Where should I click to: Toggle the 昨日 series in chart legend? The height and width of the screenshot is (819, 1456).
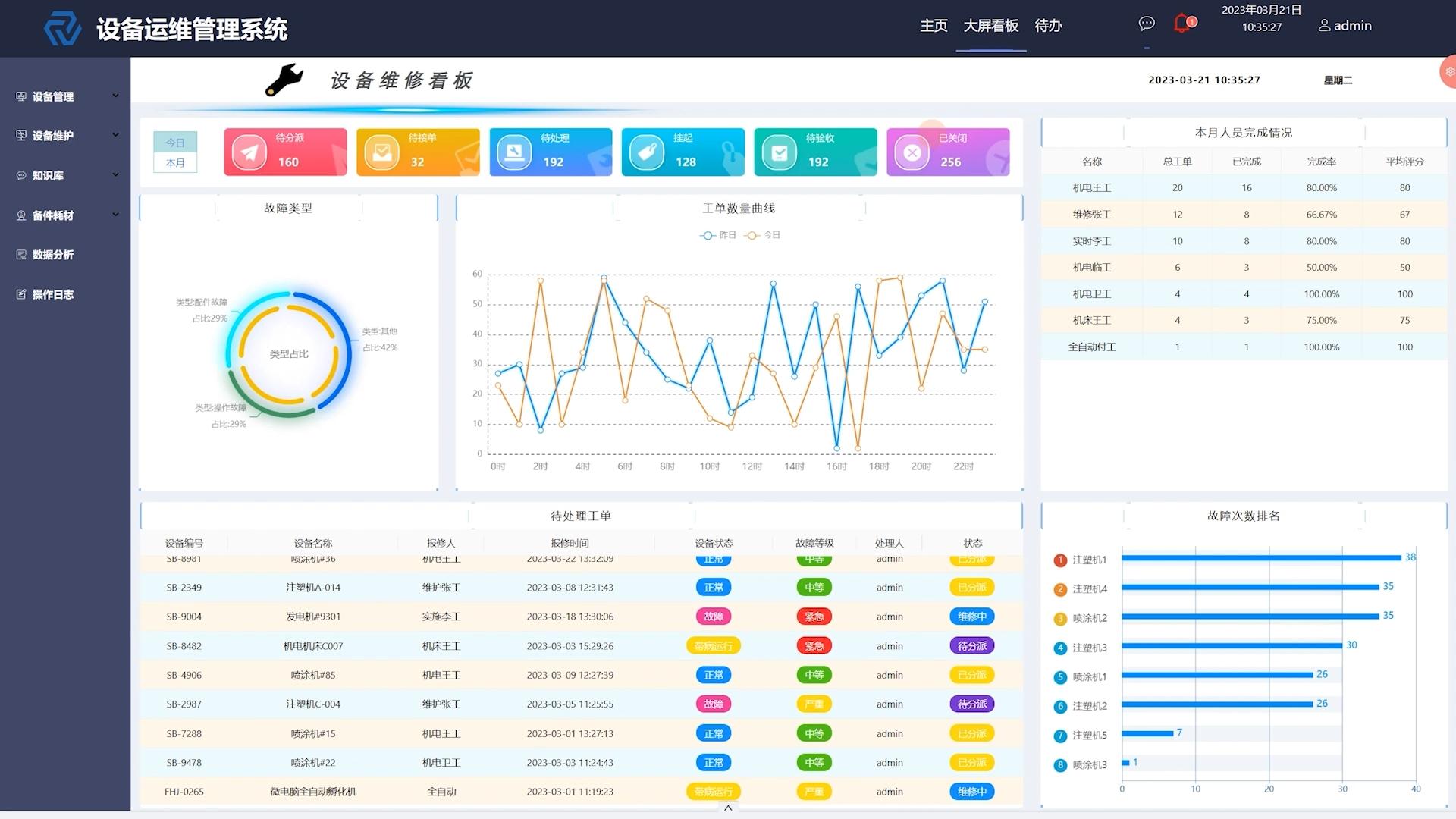pyautogui.click(x=718, y=235)
